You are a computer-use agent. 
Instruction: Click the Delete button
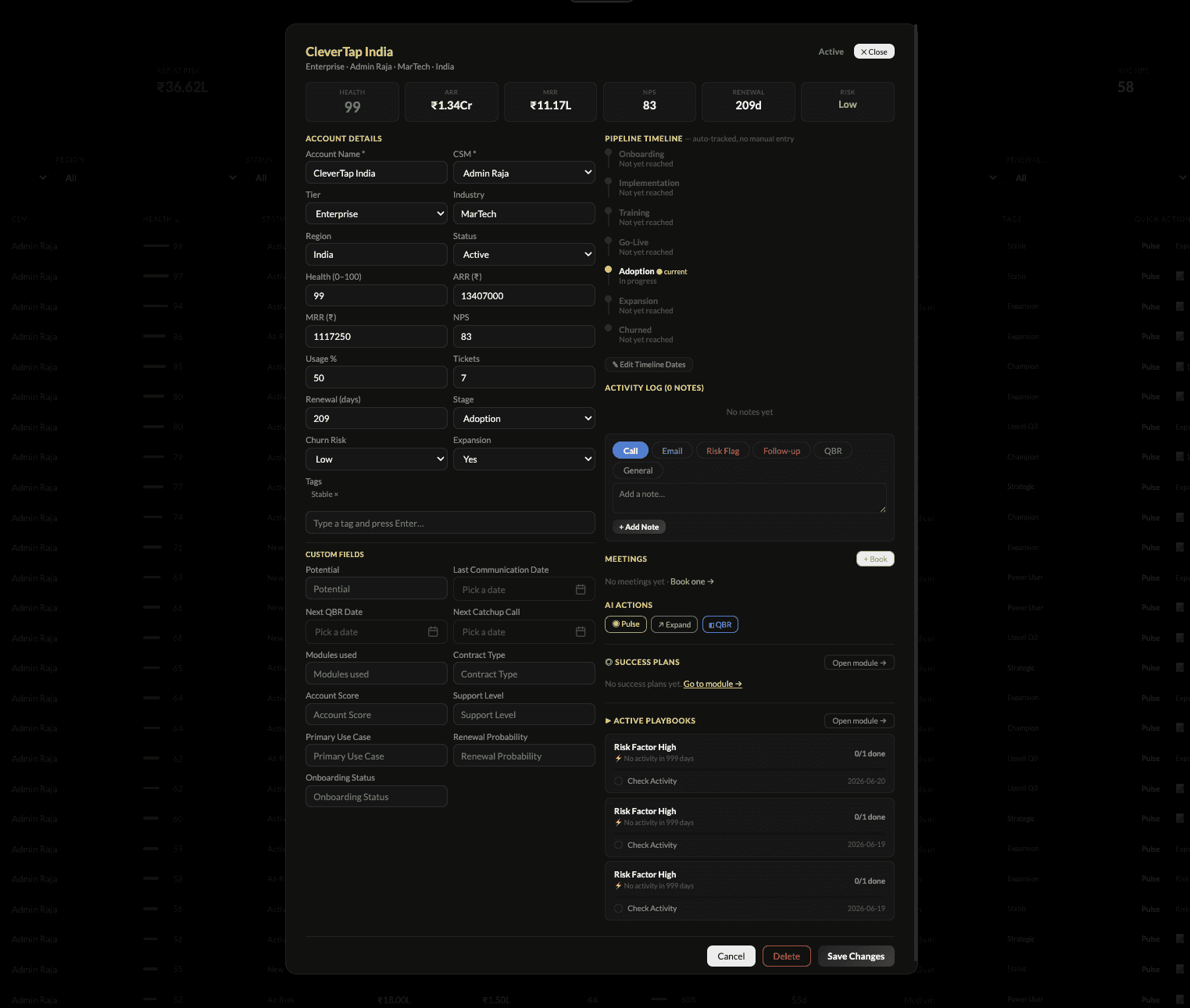coord(787,956)
